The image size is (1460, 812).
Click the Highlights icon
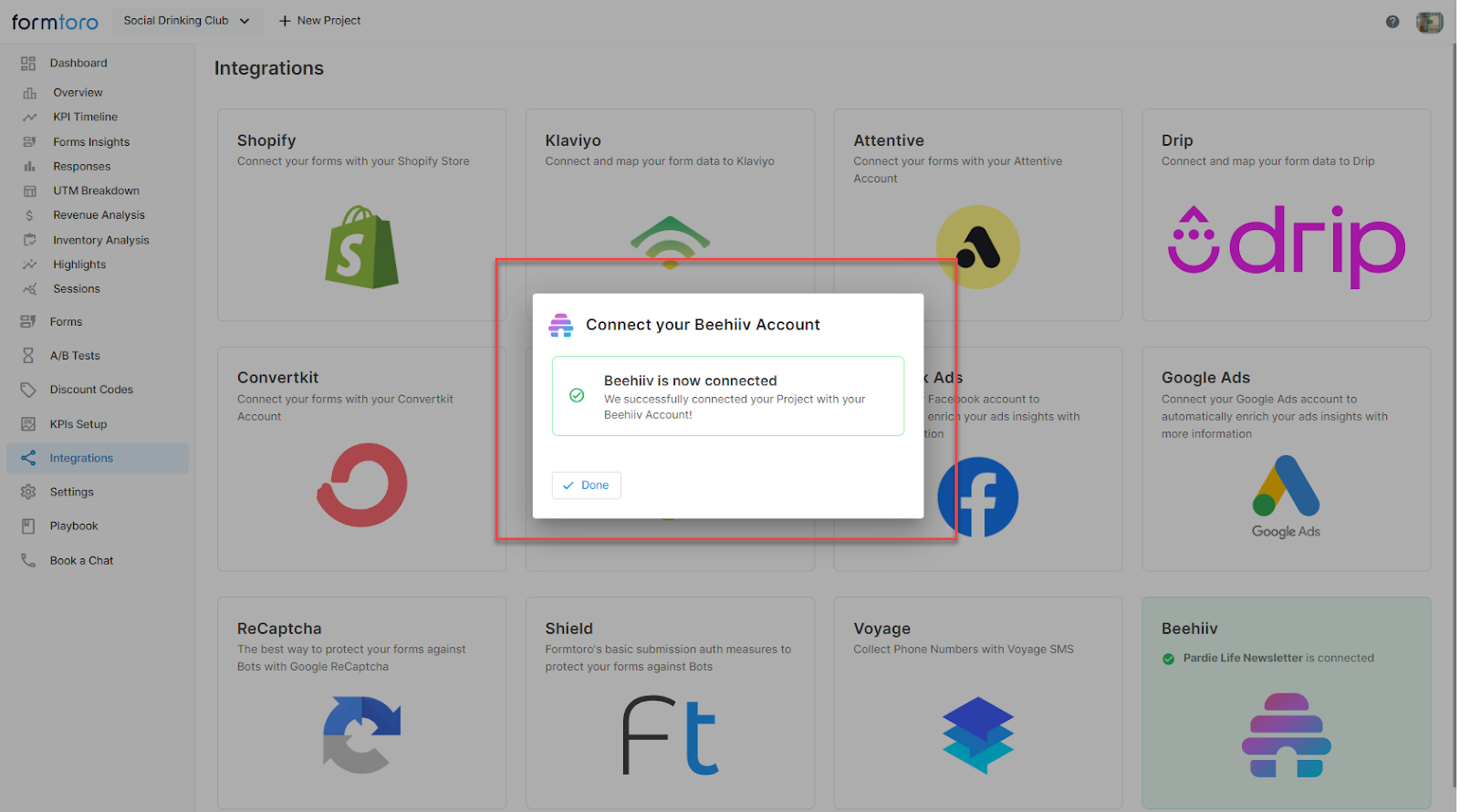click(x=30, y=265)
